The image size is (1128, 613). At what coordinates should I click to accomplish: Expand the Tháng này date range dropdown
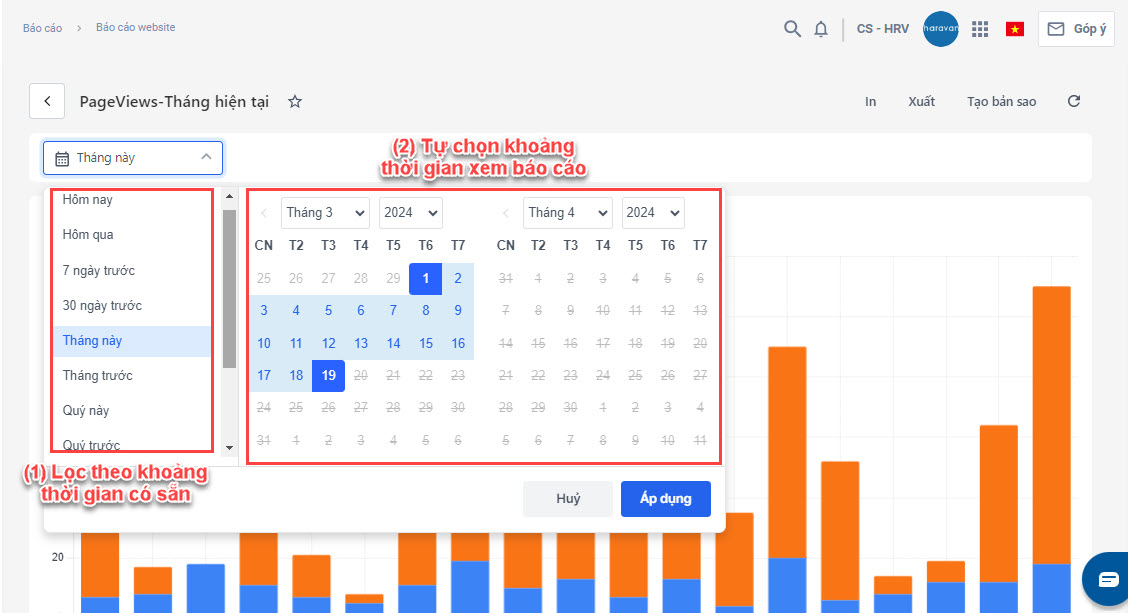pyautogui.click(x=133, y=158)
